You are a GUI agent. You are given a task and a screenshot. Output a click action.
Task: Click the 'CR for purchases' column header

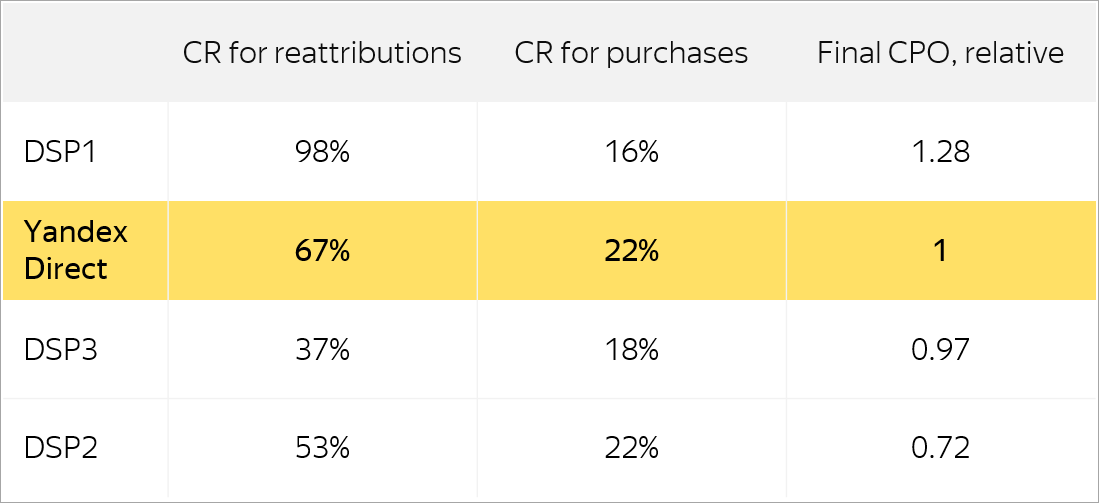pos(632,53)
